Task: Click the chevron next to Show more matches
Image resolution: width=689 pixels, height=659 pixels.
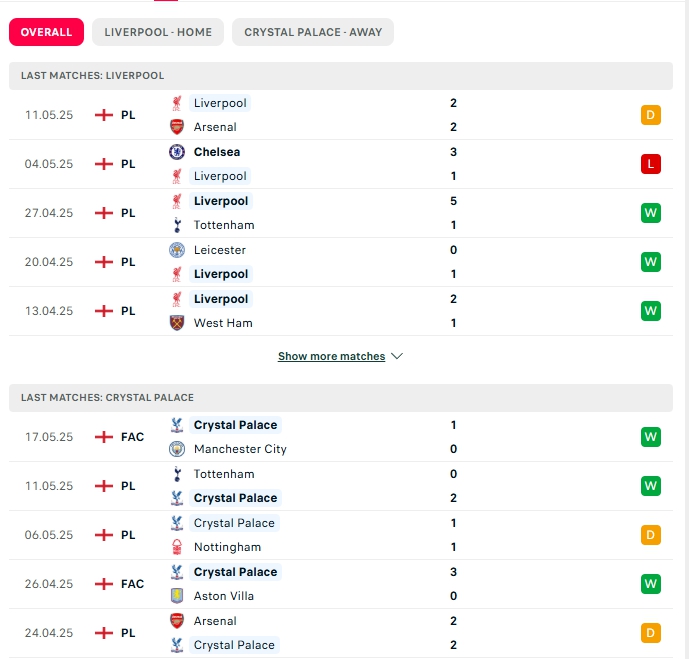Action: [x=397, y=356]
